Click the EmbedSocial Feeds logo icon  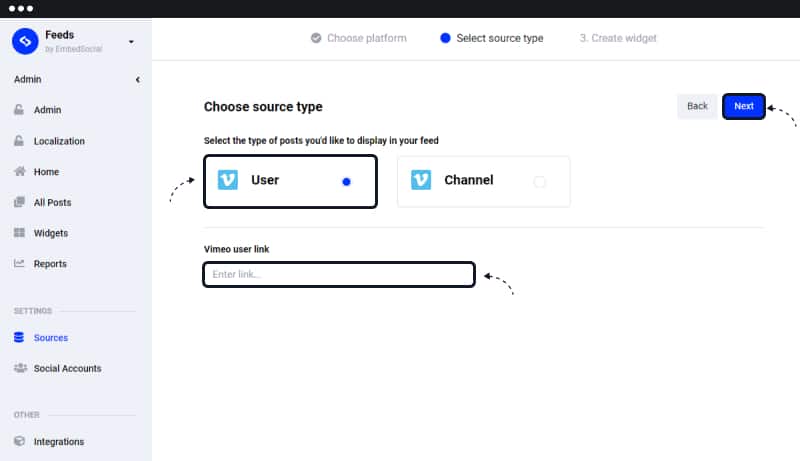click(25, 41)
